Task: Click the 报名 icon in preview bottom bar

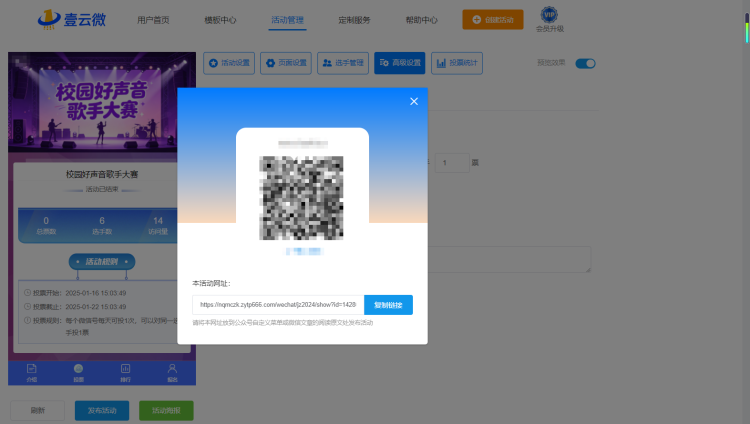Action: 172,373
